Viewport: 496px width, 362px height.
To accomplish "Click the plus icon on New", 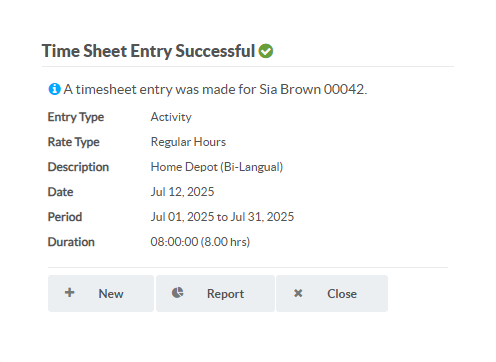I will [70, 293].
